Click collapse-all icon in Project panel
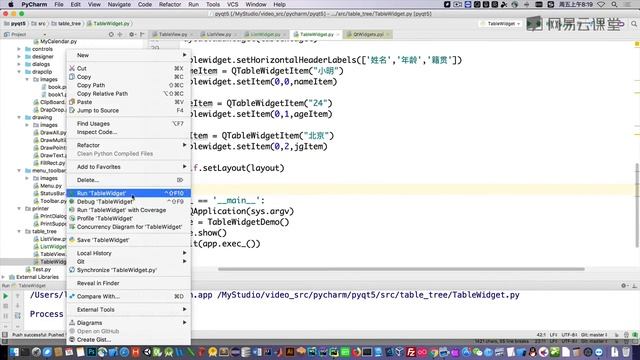 (120, 35)
